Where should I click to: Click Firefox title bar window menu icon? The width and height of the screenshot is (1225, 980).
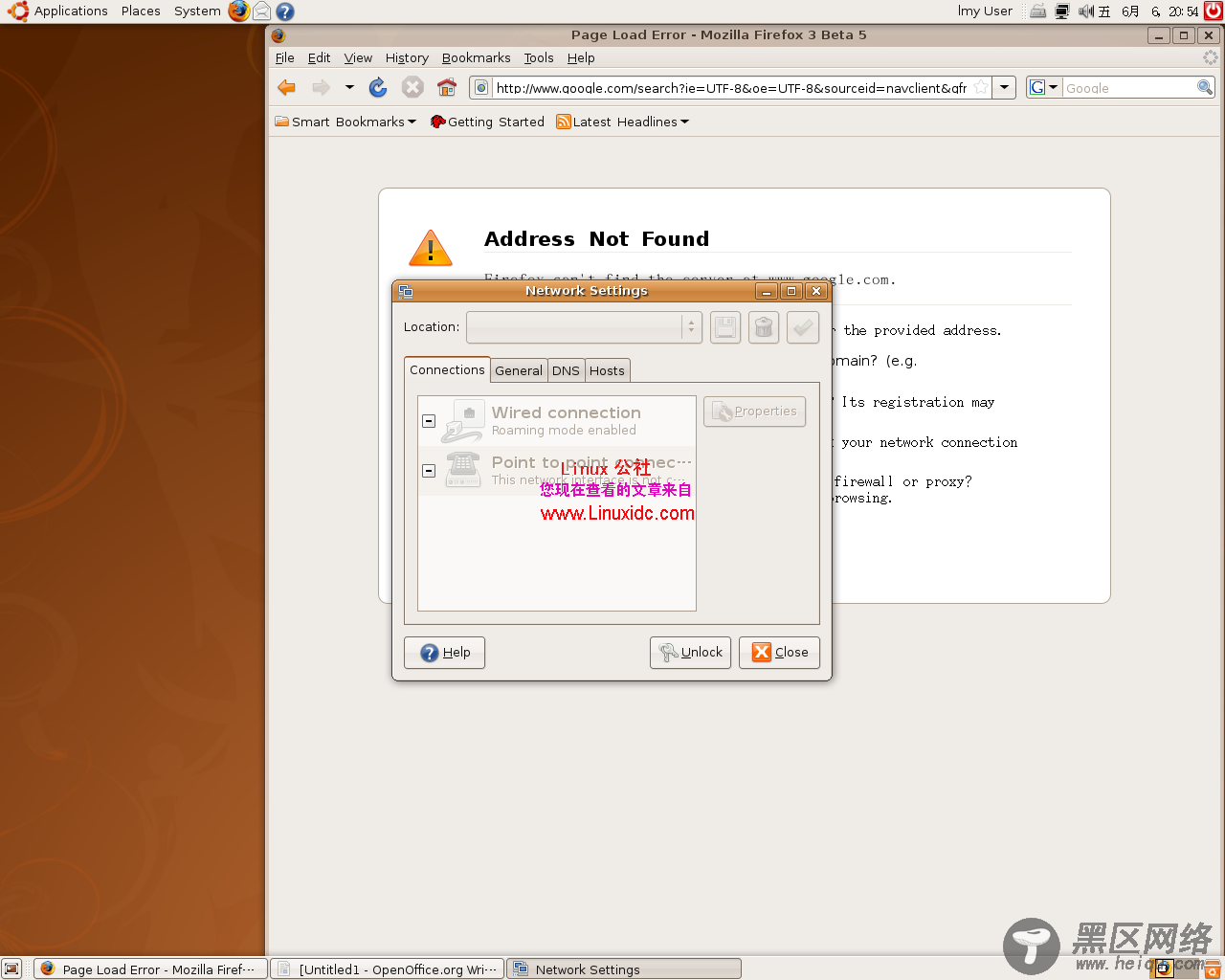[278, 35]
